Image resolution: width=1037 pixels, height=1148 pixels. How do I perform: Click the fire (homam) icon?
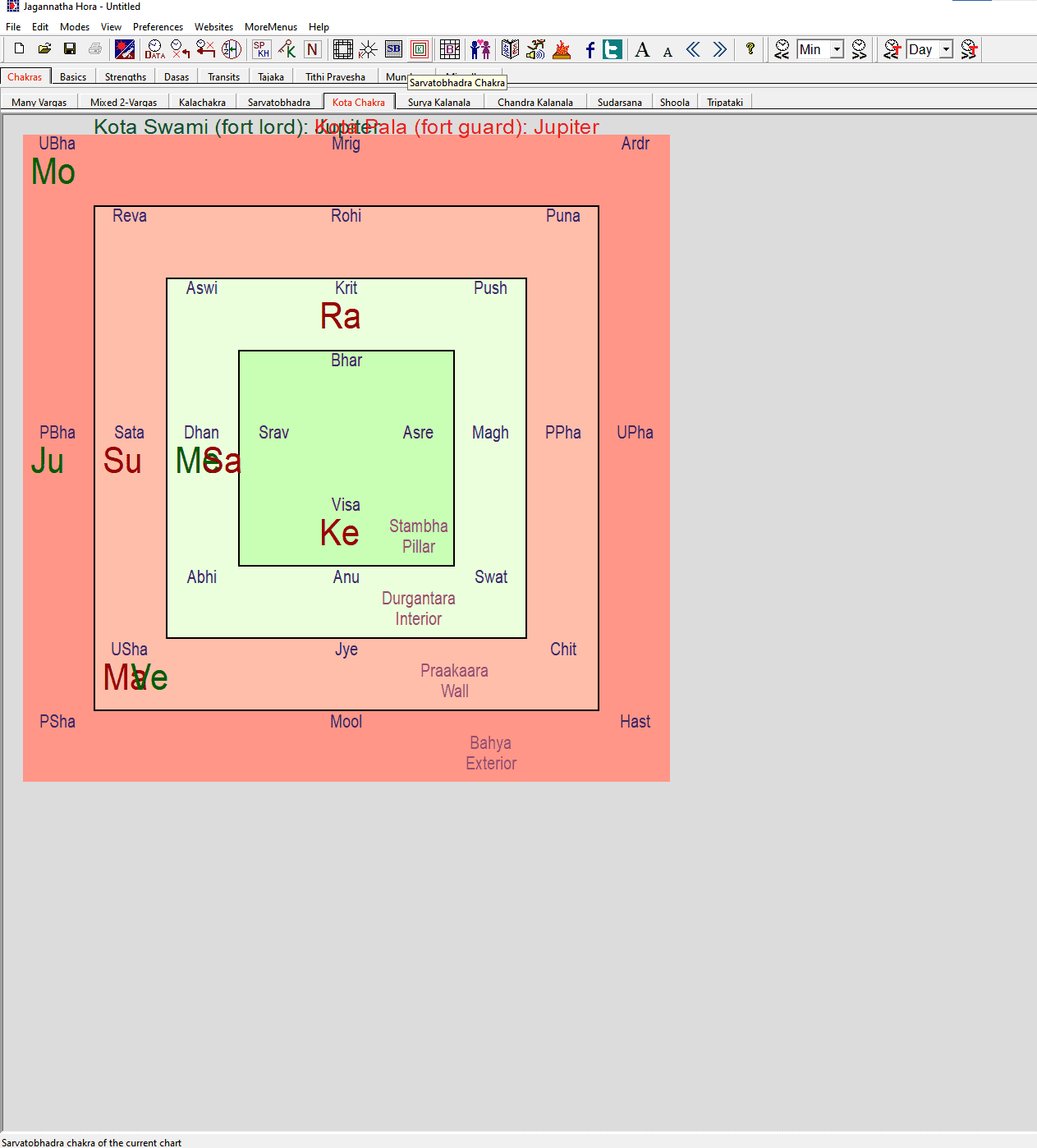[x=562, y=49]
